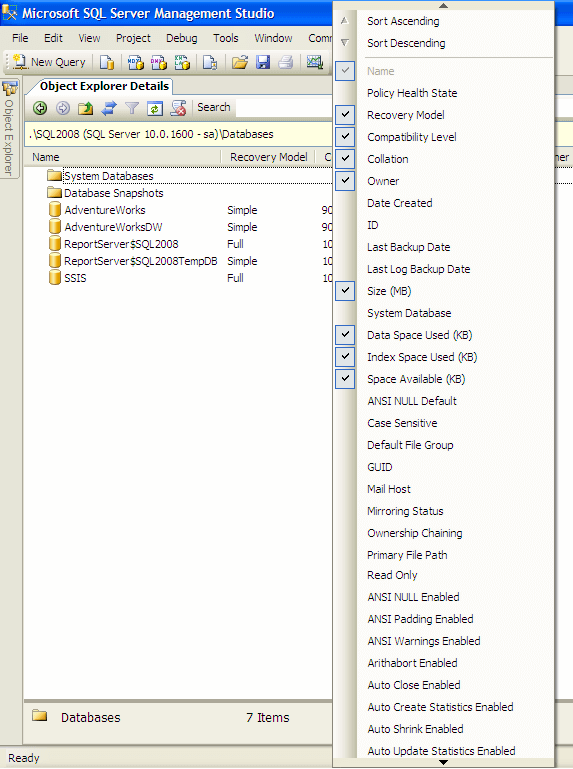Click the green Back arrow

point(40,108)
